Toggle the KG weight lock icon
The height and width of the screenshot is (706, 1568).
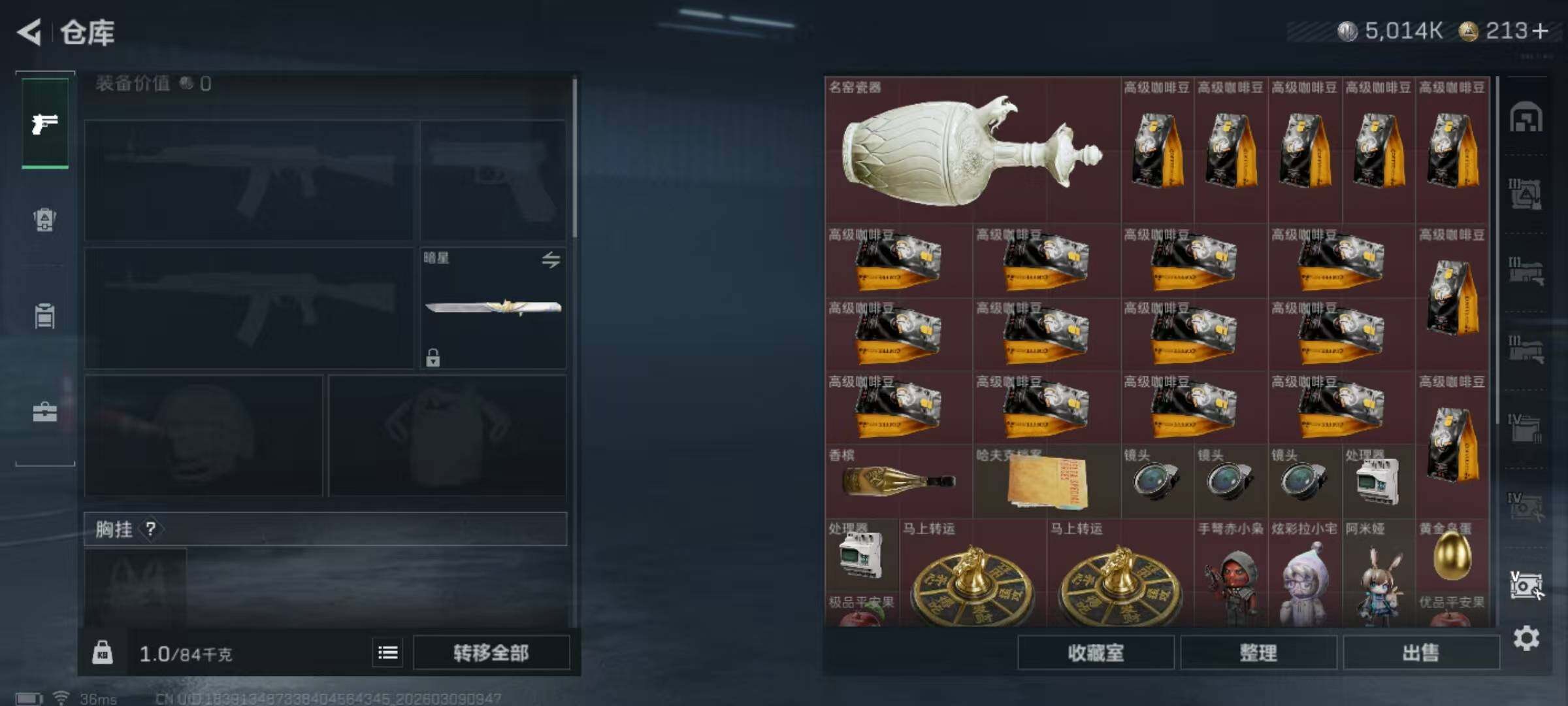coord(102,652)
